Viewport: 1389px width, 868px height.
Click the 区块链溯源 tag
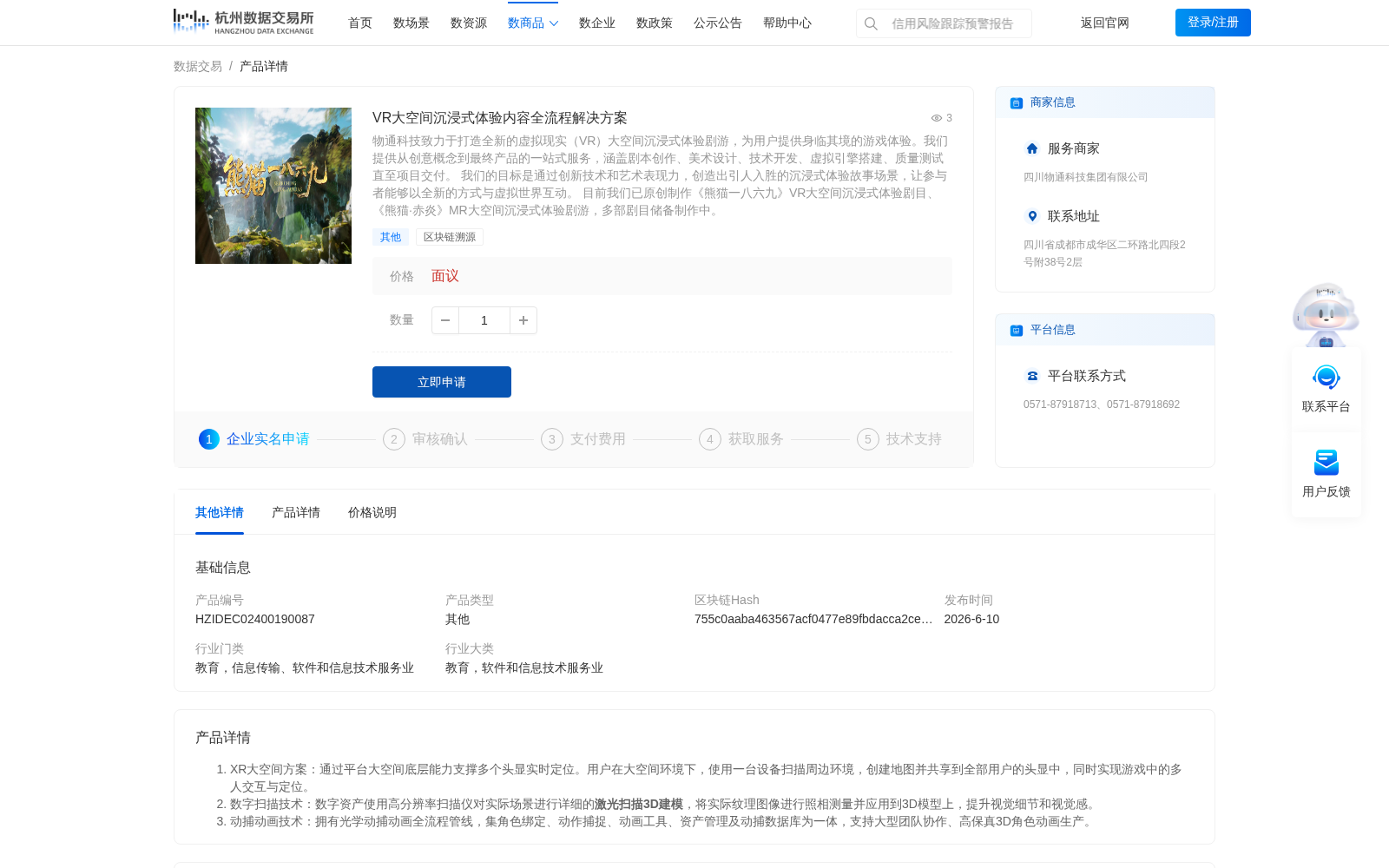(450, 237)
